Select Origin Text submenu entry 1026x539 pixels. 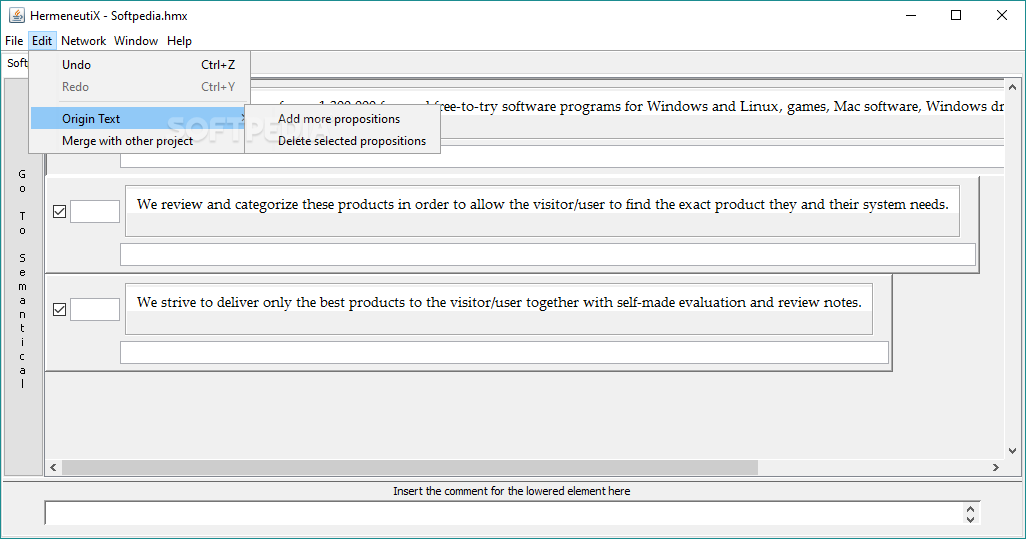pos(139,118)
